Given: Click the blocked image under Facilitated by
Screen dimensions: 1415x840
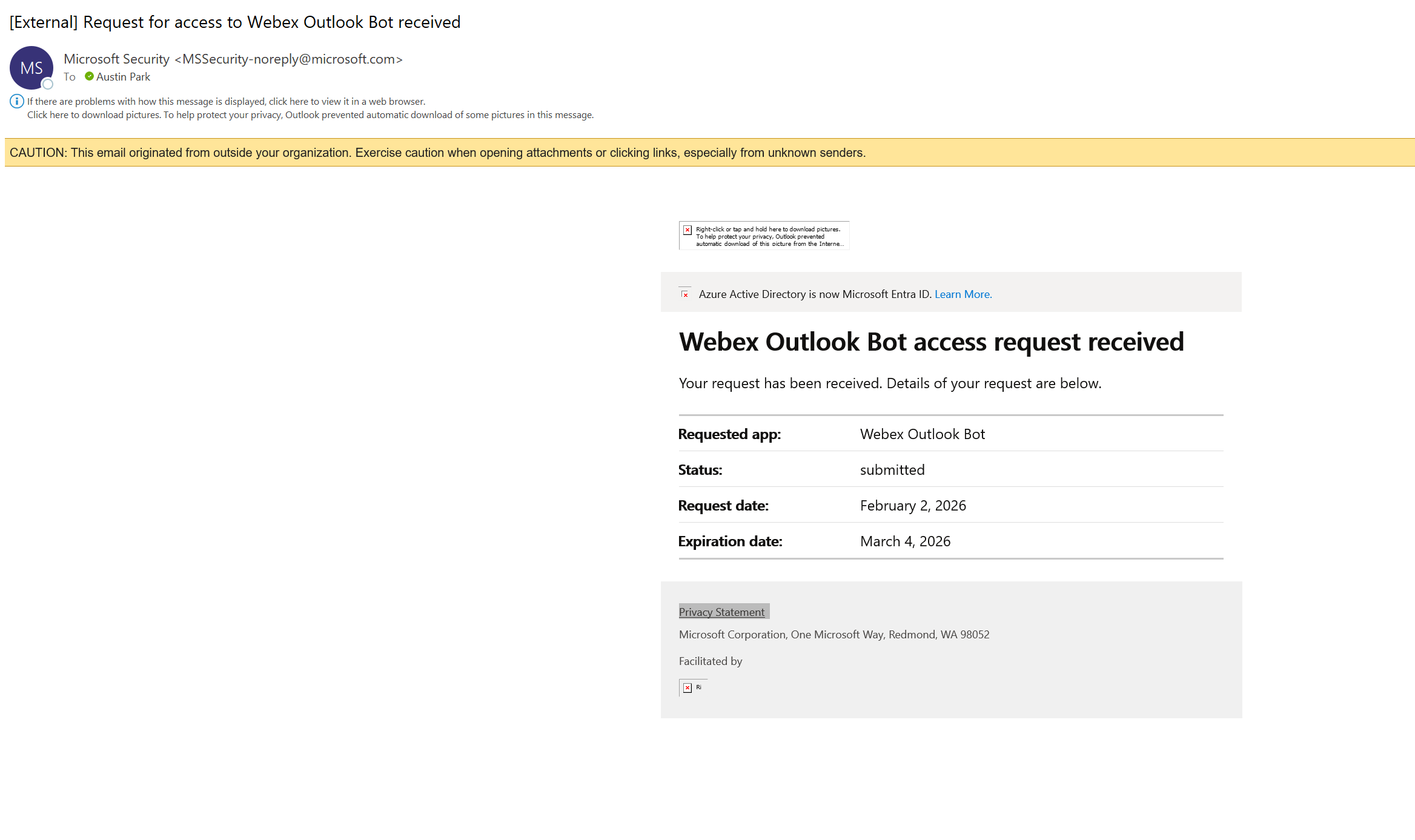Looking at the screenshot, I should [x=693, y=687].
